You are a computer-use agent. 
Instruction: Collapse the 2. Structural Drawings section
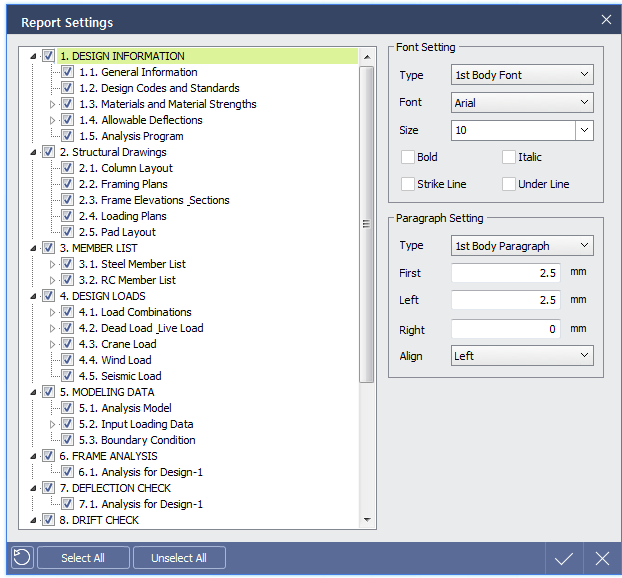[34, 152]
